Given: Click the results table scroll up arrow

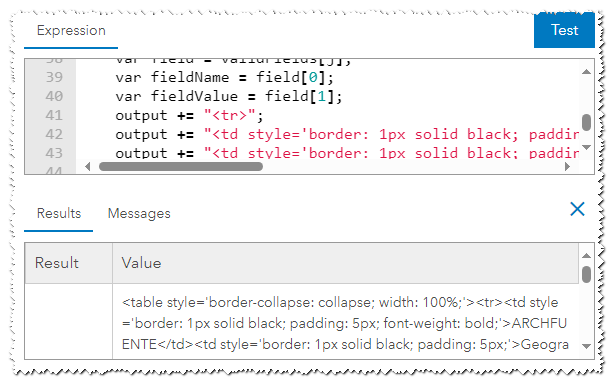Looking at the screenshot, I should pyautogui.click(x=586, y=256).
